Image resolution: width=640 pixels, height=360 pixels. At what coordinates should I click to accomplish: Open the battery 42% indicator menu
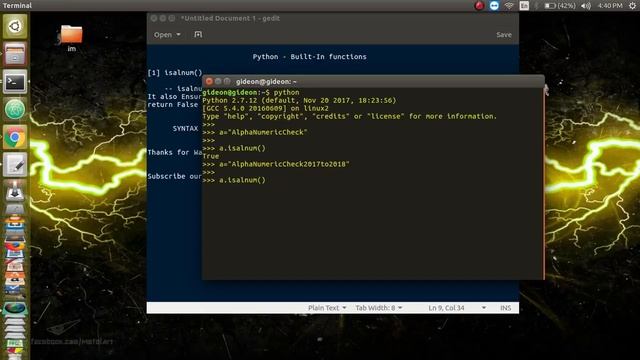[x=560, y=6]
